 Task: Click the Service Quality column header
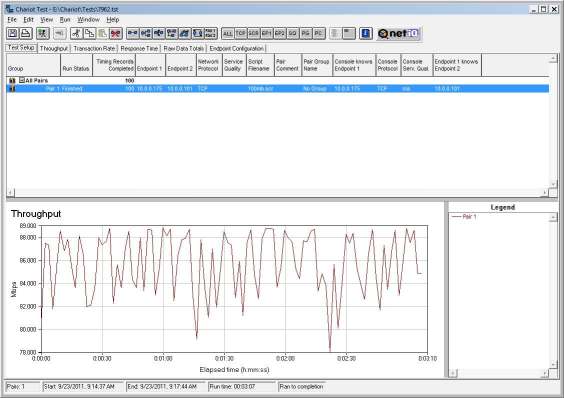point(235,65)
